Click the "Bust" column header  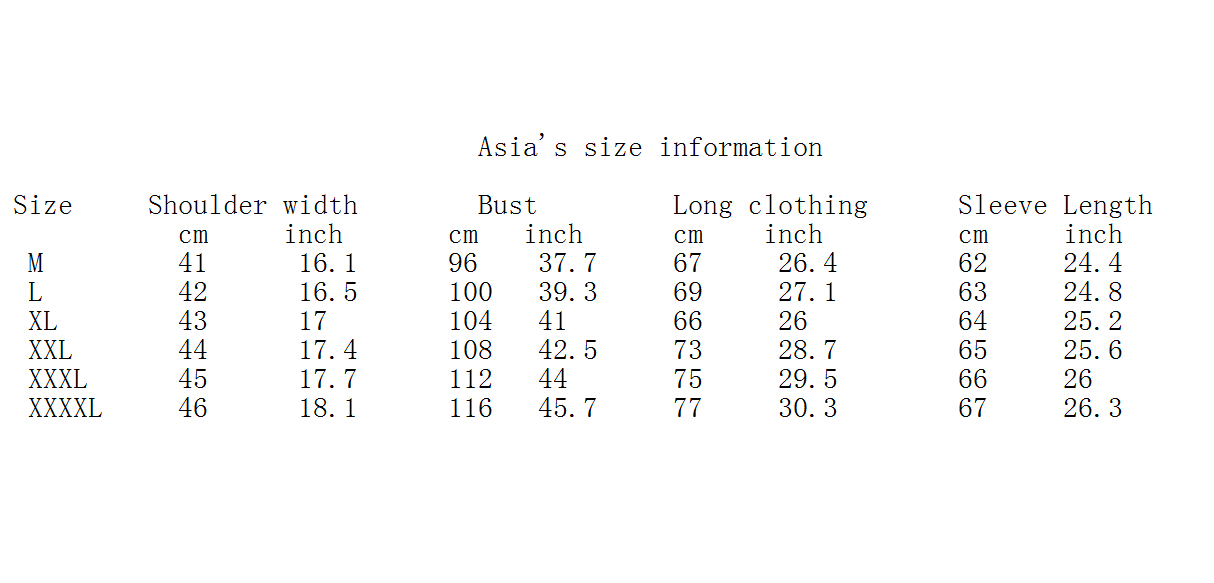coord(507,206)
